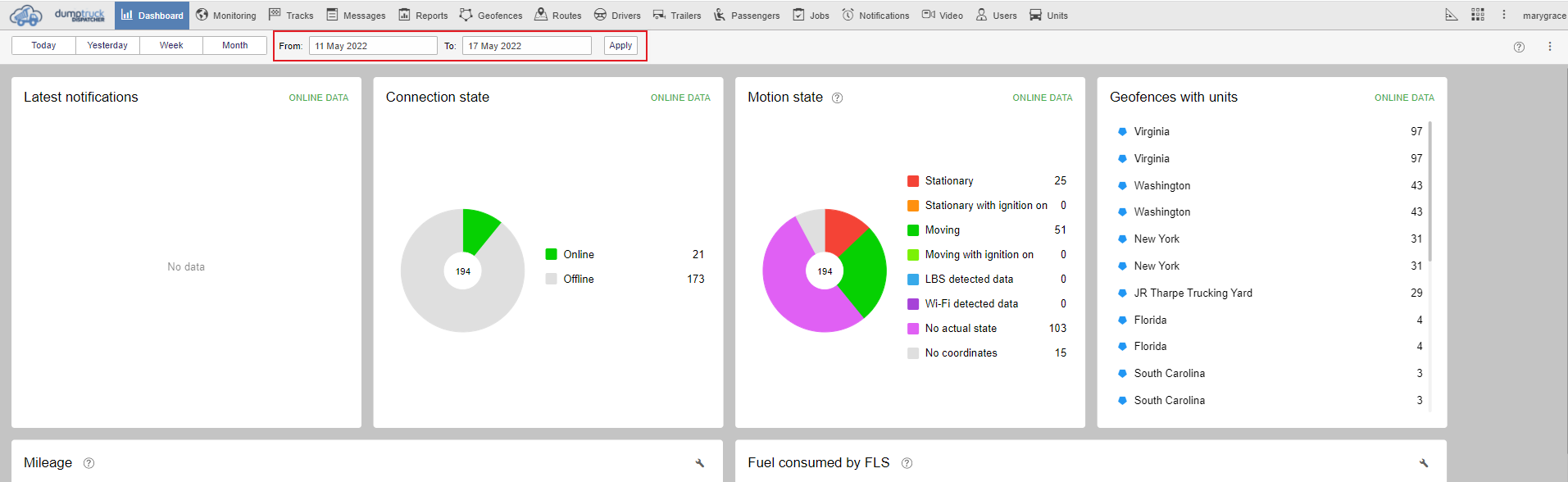Click help icon next to Motion state
The height and width of the screenshot is (482, 1568).
(837, 98)
